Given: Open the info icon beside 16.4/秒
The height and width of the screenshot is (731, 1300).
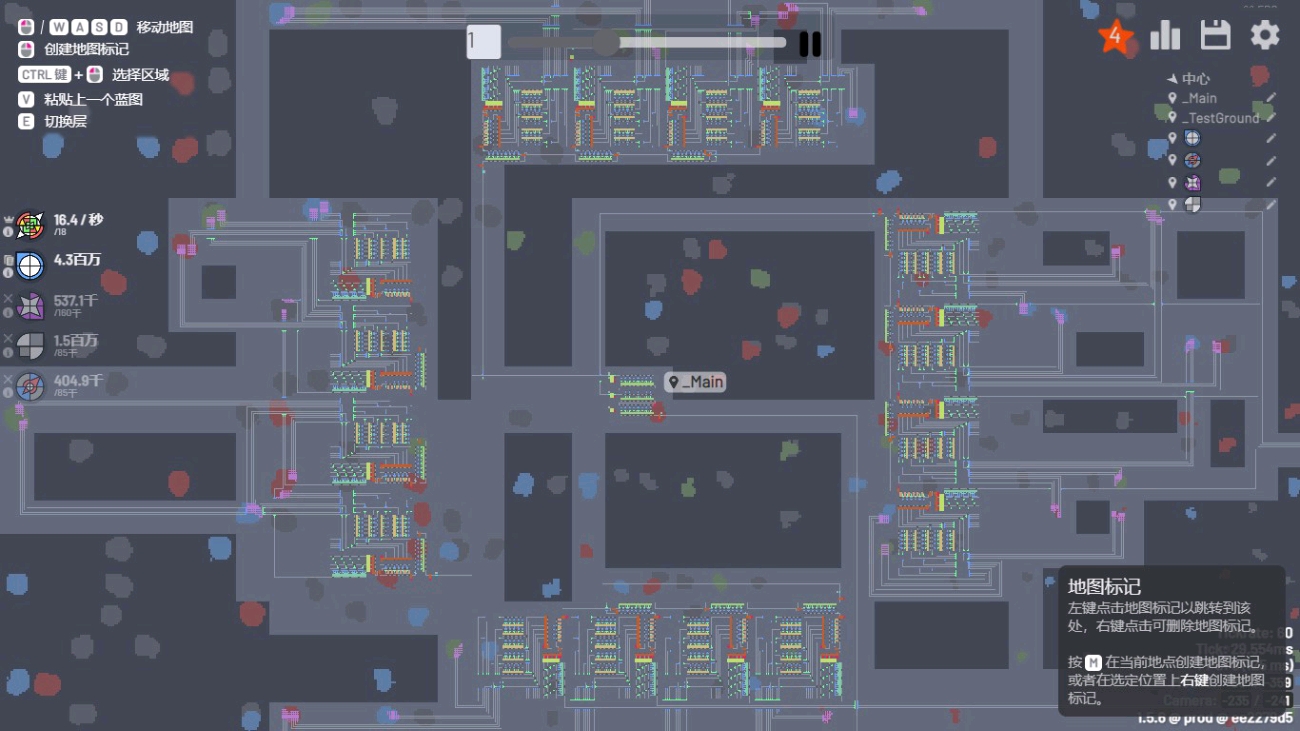Looking at the screenshot, I should click(x=8, y=232).
